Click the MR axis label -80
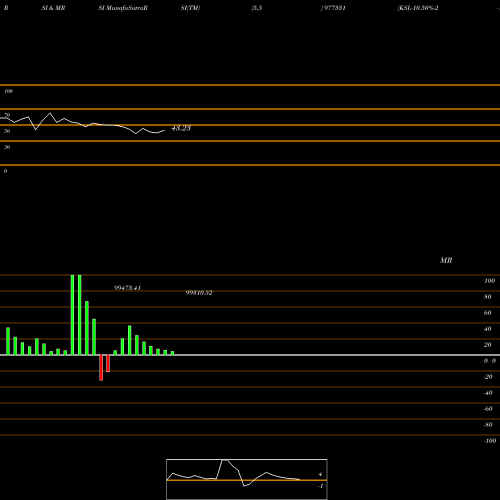 coord(488,425)
